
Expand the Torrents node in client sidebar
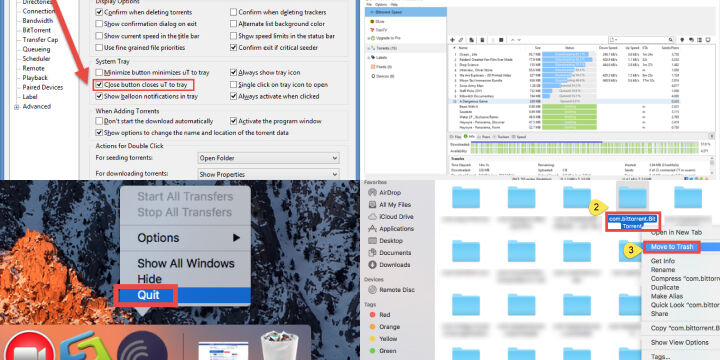coord(368,48)
